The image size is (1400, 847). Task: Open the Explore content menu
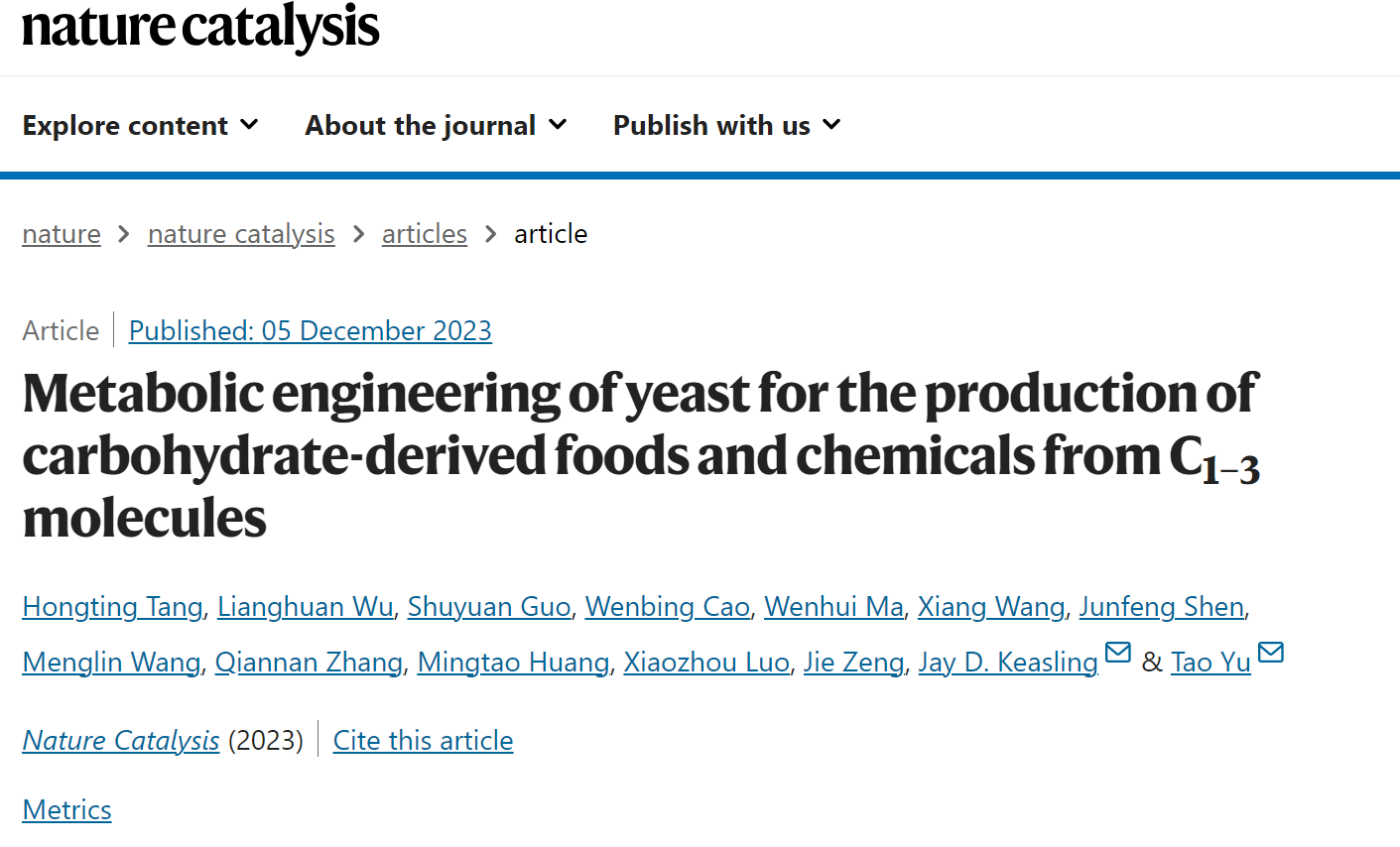[140, 125]
